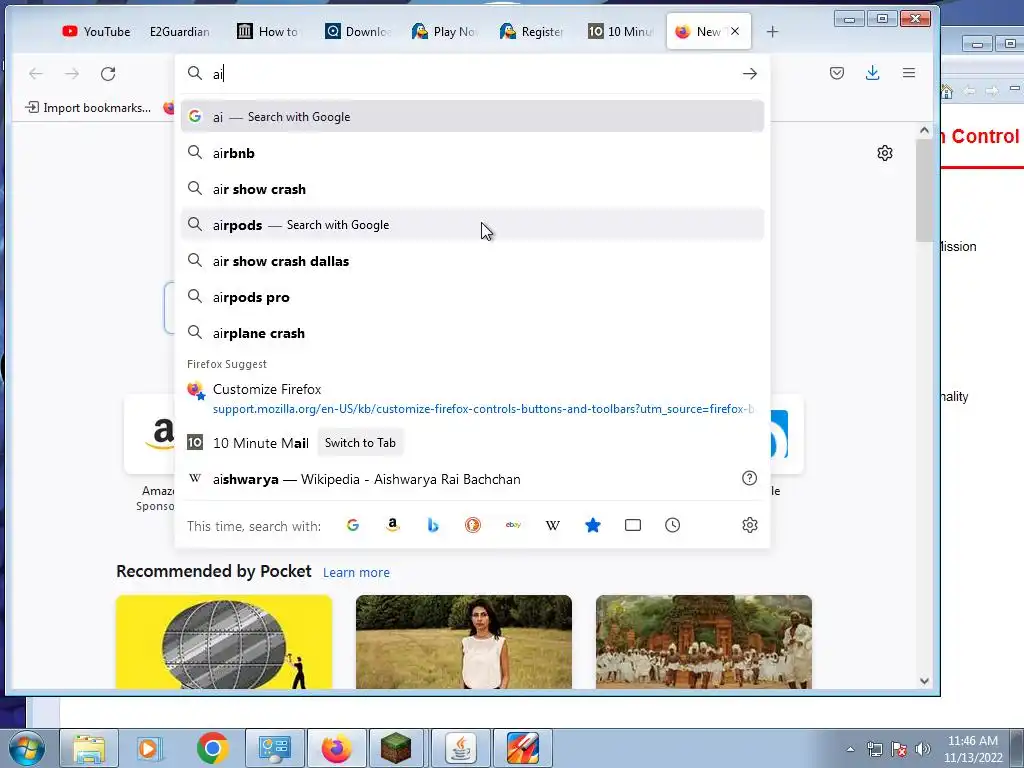1024x768 pixels.
Task: Click Switch to Tab for 10 Minute Mail
Action: point(360,443)
